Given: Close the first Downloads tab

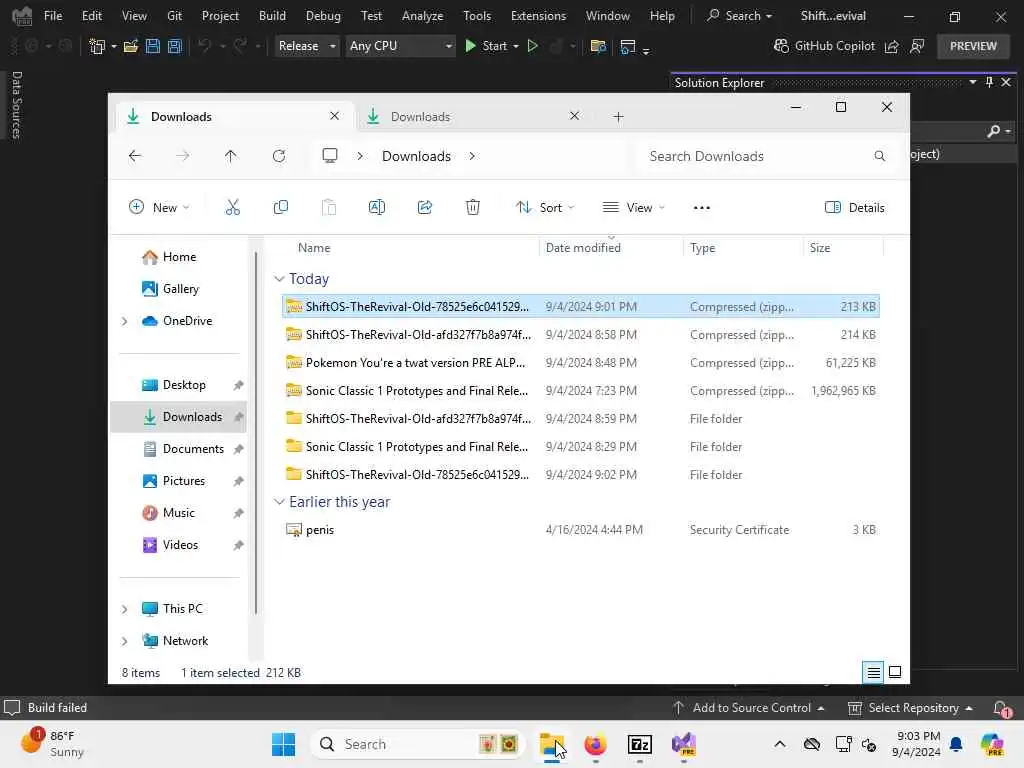Looking at the screenshot, I should click(334, 116).
